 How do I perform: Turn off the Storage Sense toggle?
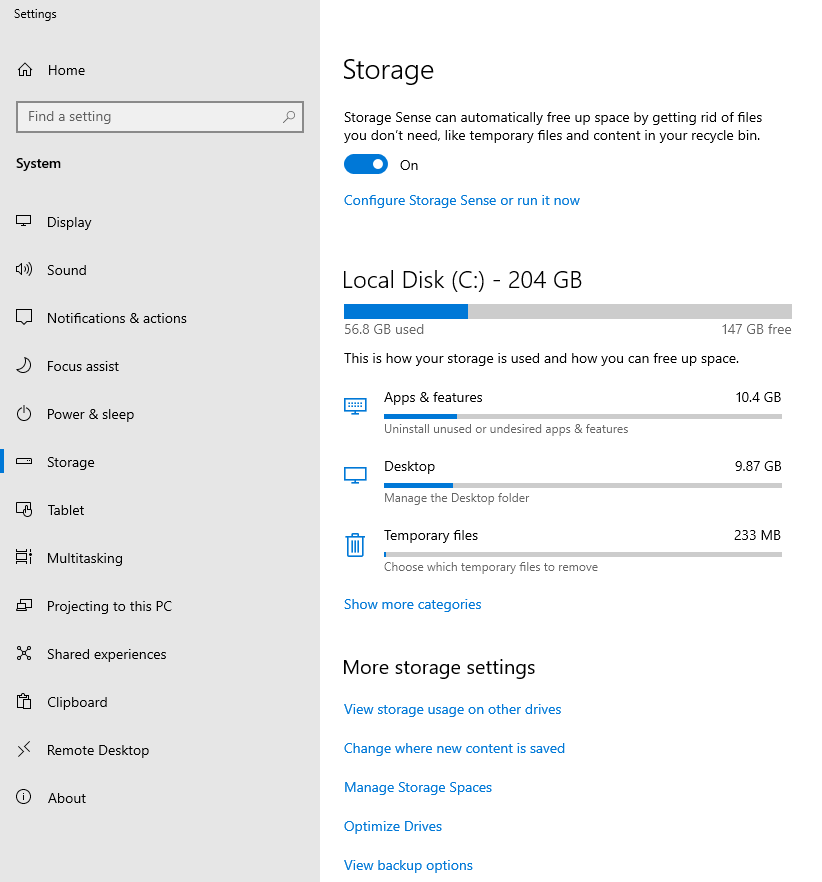point(366,164)
